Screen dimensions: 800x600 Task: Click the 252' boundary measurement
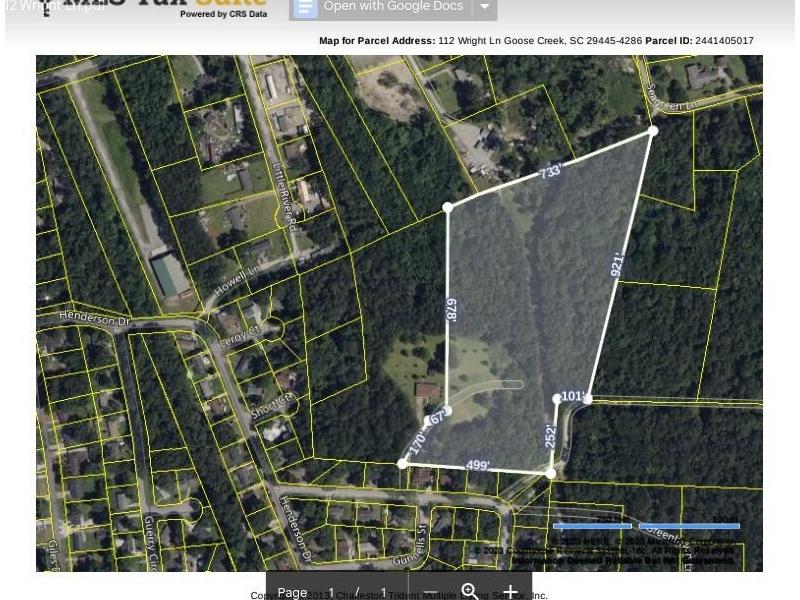550,436
